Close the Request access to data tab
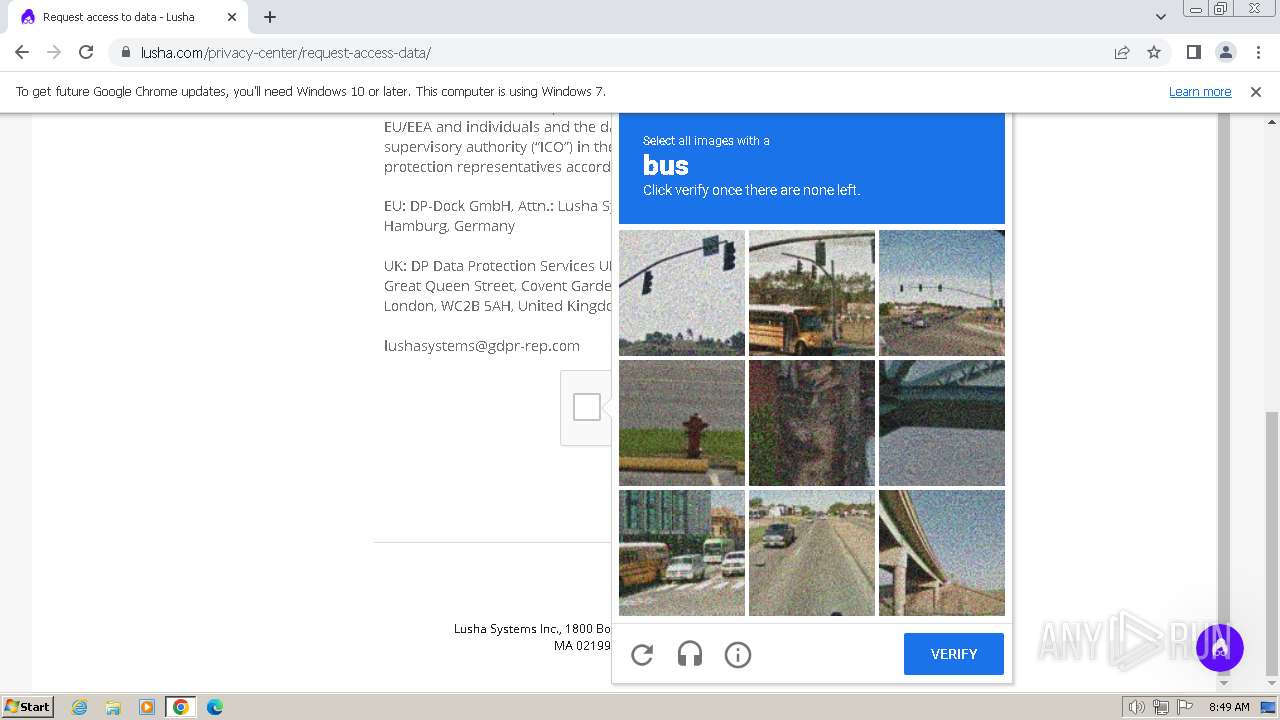 coord(232,17)
